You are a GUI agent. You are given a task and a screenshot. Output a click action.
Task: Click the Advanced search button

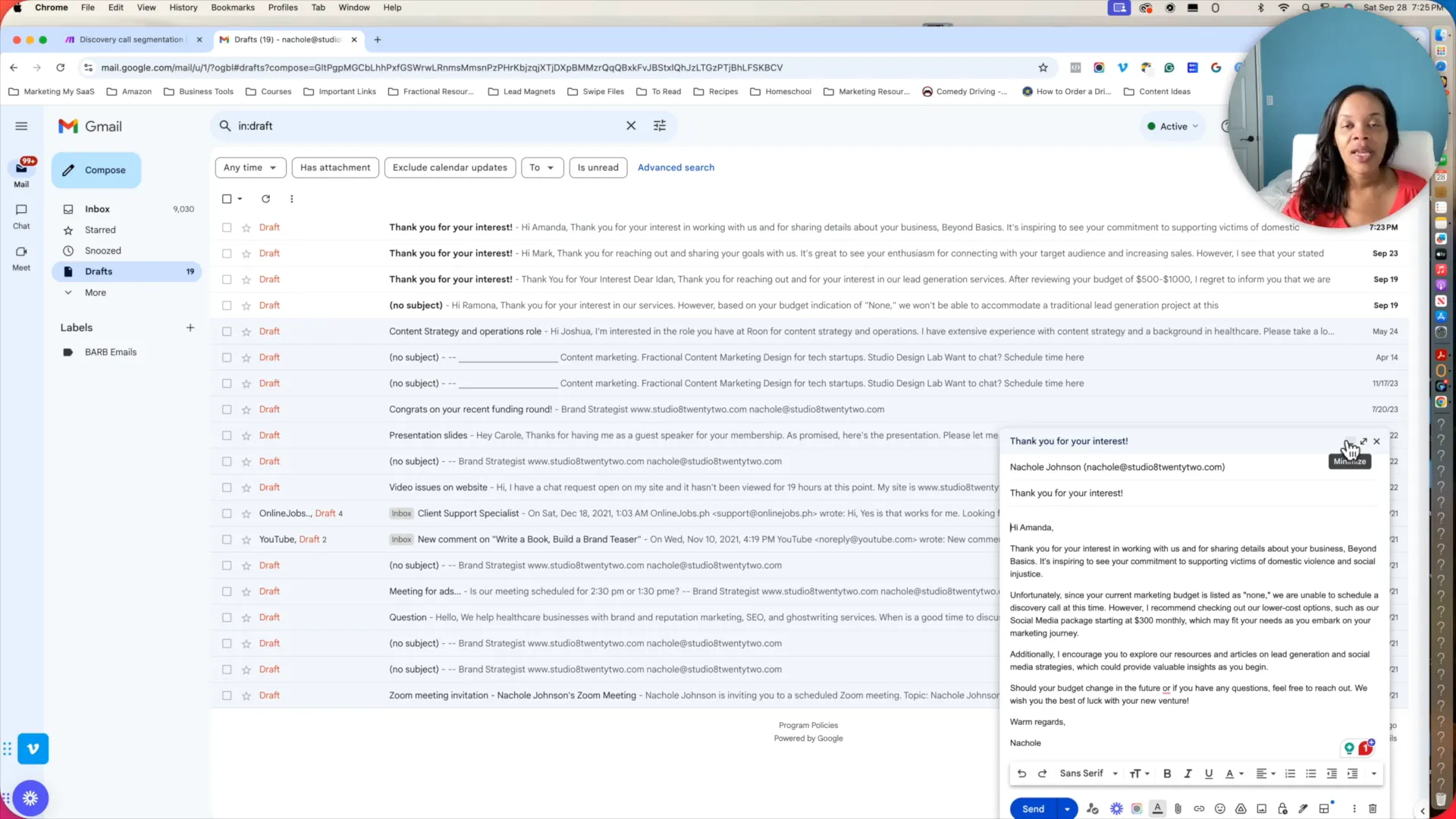click(676, 167)
